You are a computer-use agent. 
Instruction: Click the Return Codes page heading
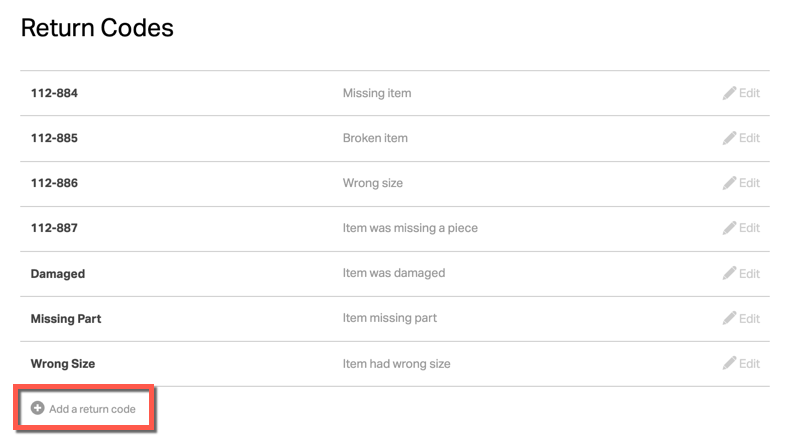(x=97, y=28)
